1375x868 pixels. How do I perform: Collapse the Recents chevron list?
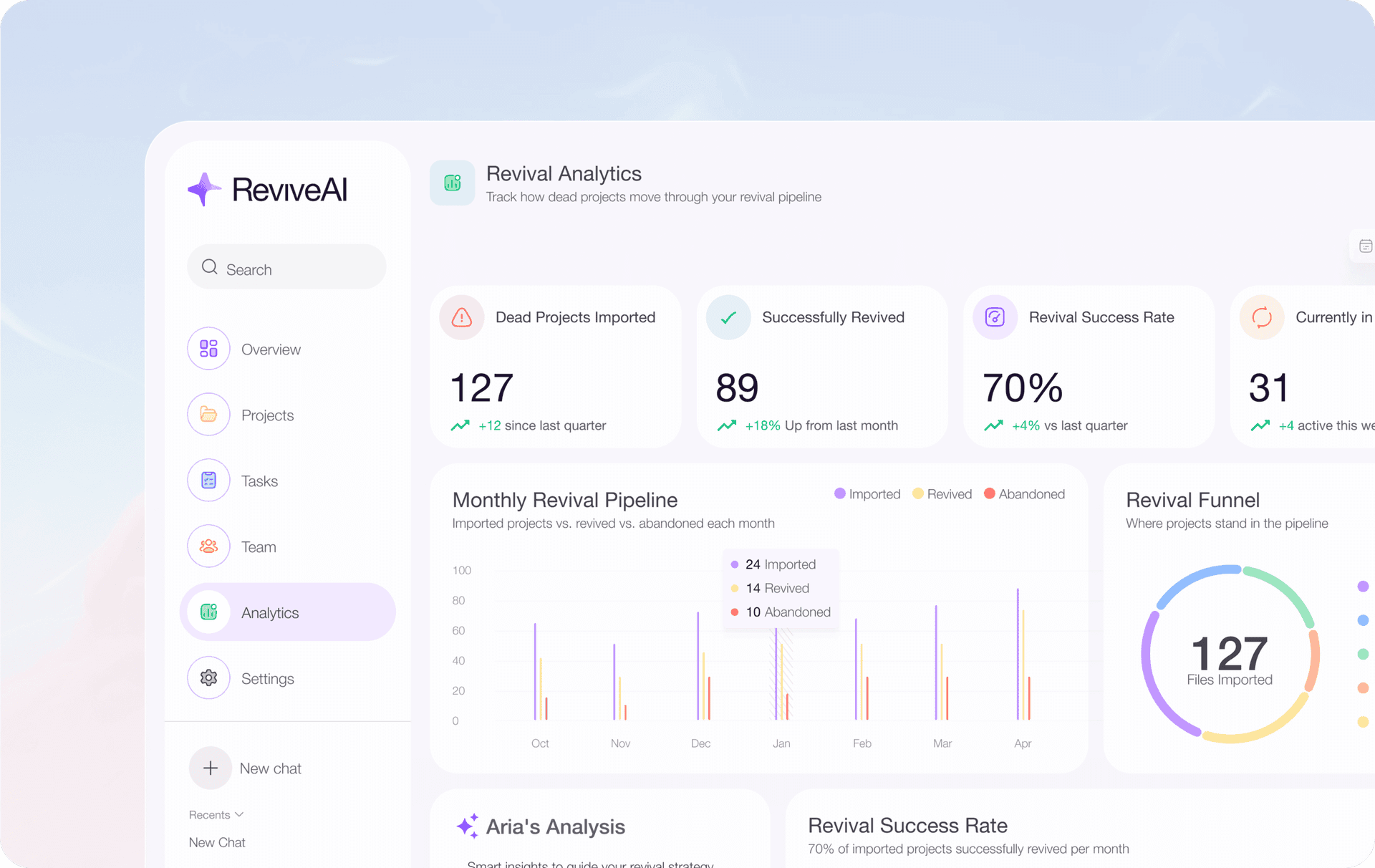click(239, 815)
